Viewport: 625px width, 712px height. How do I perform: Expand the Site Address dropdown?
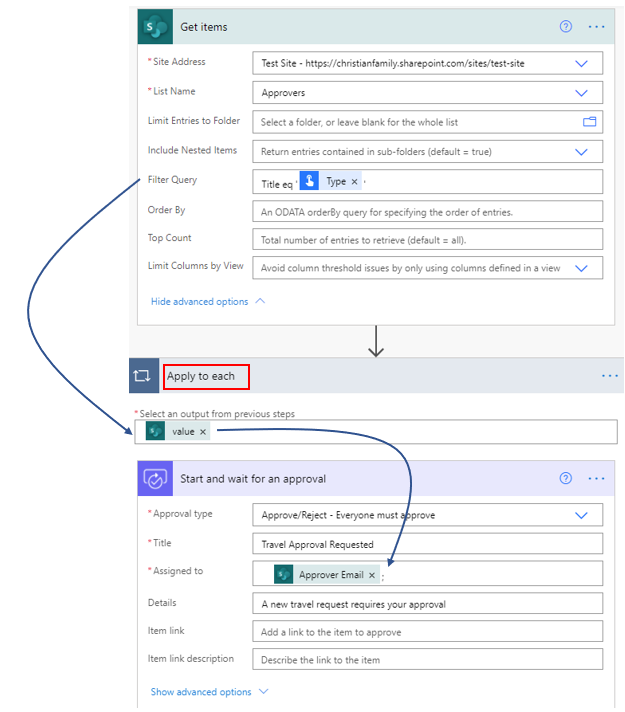581,64
